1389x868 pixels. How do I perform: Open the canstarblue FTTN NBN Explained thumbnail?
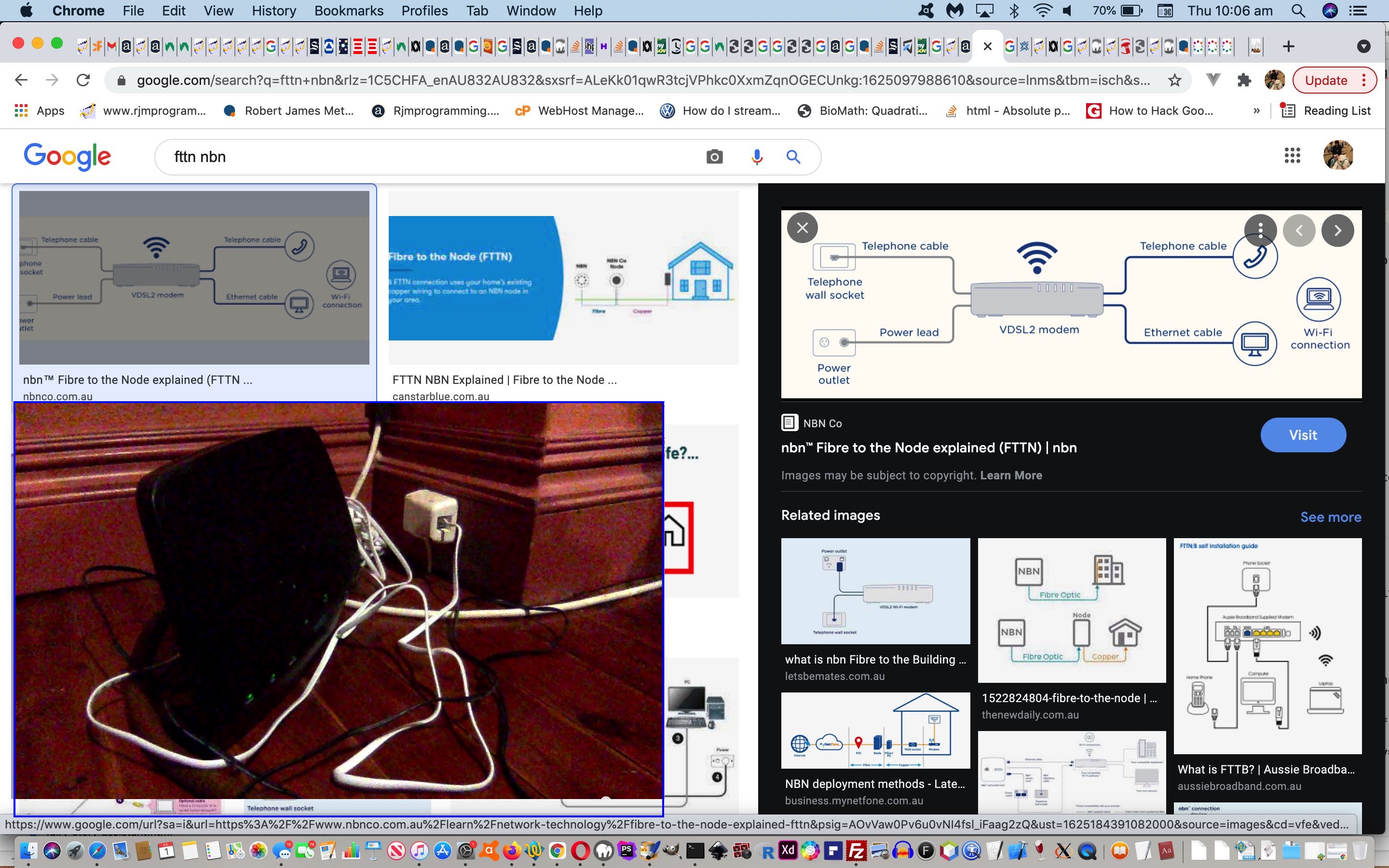[x=564, y=278]
